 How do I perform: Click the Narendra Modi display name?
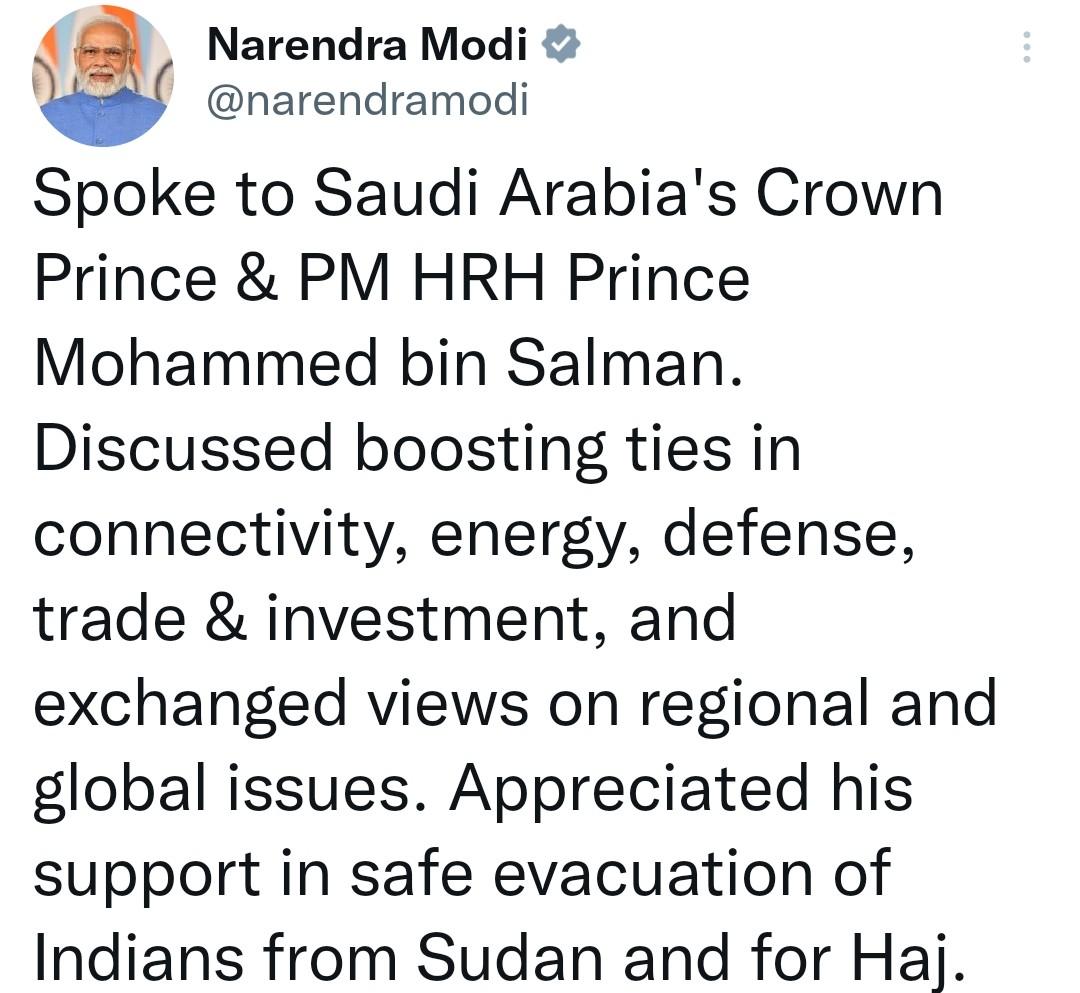(x=368, y=45)
